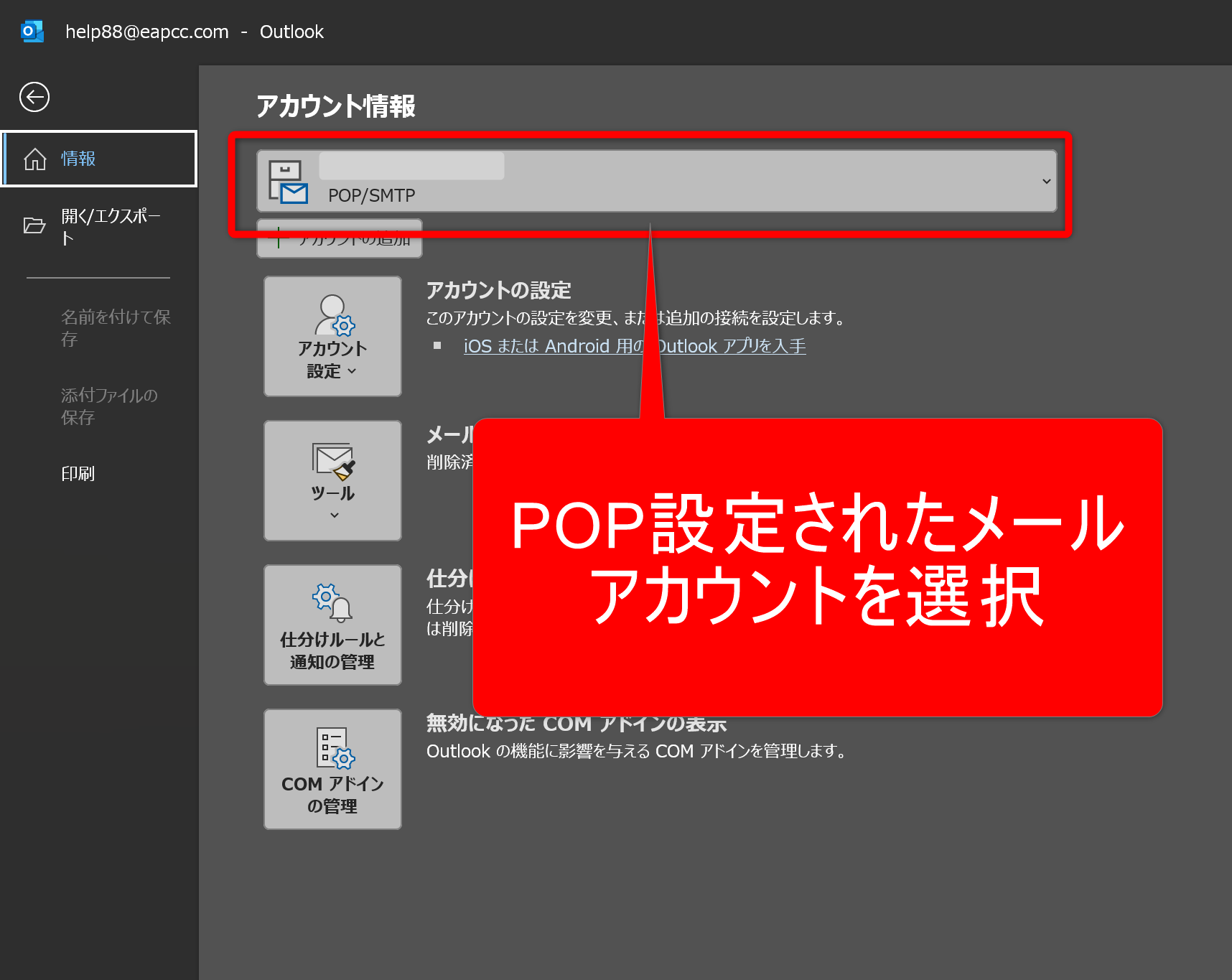1232x980 pixels.
Task: Select 添付ファイルの保存 in the sidebar
Action: 109,406
